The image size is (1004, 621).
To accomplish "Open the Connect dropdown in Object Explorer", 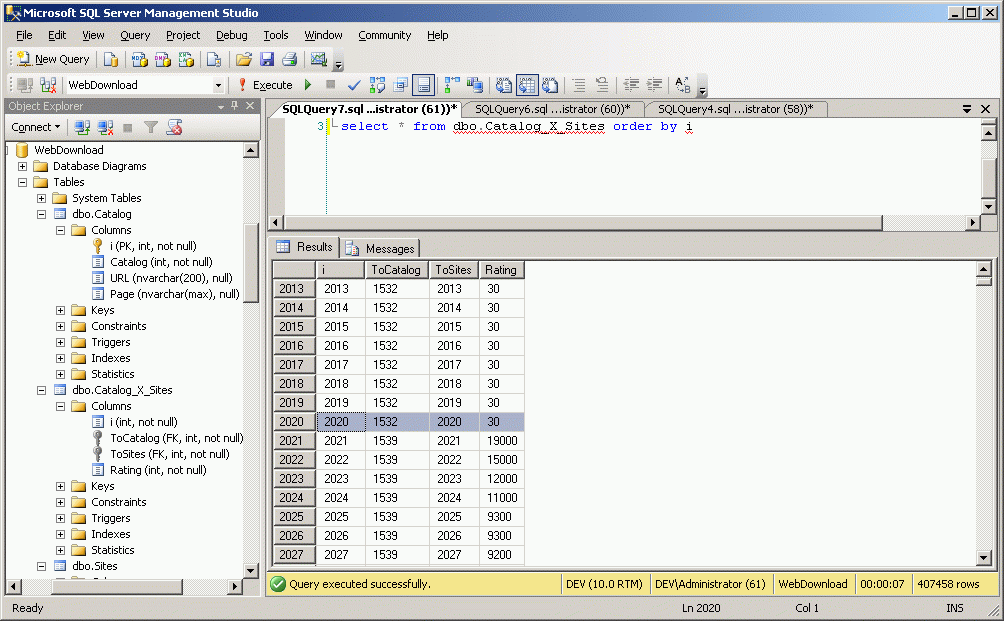I will coord(36,127).
